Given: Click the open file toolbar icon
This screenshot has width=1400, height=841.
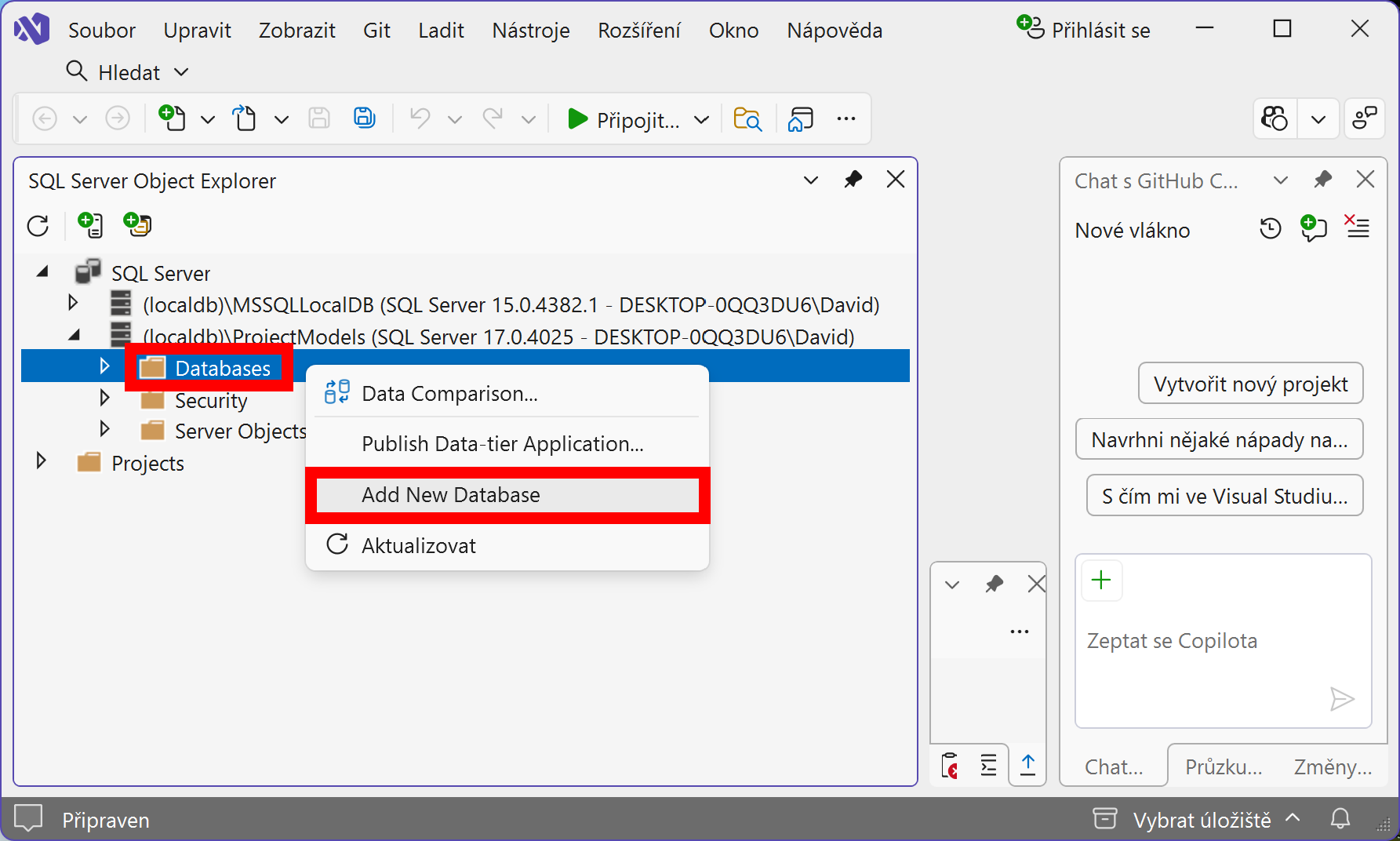Looking at the screenshot, I should [x=245, y=118].
